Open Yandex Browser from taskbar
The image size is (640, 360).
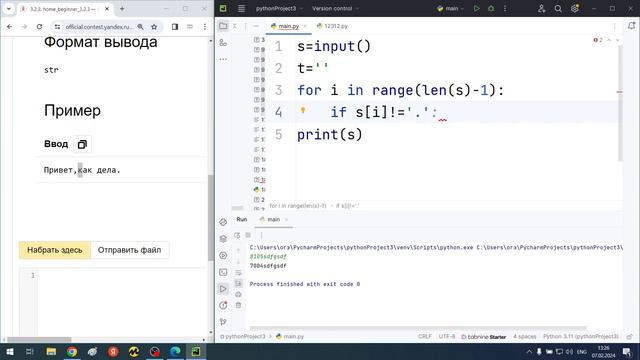pyautogui.click(x=113, y=351)
